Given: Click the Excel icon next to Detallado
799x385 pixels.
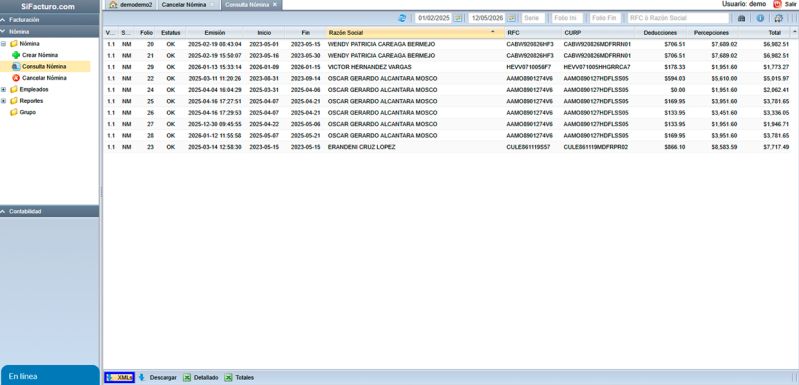Looking at the screenshot, I should pos(187,377).
